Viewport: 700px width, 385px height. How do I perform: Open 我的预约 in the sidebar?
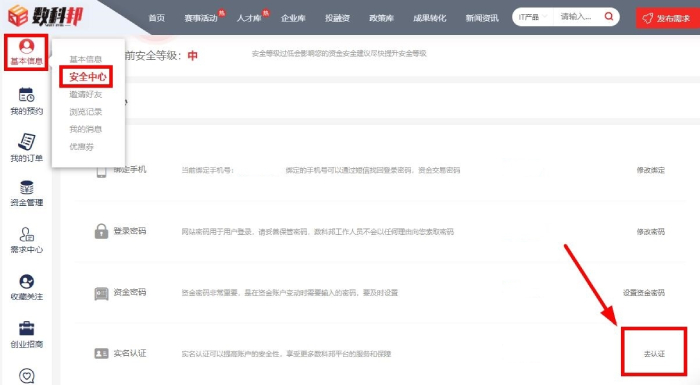(26, 101)
